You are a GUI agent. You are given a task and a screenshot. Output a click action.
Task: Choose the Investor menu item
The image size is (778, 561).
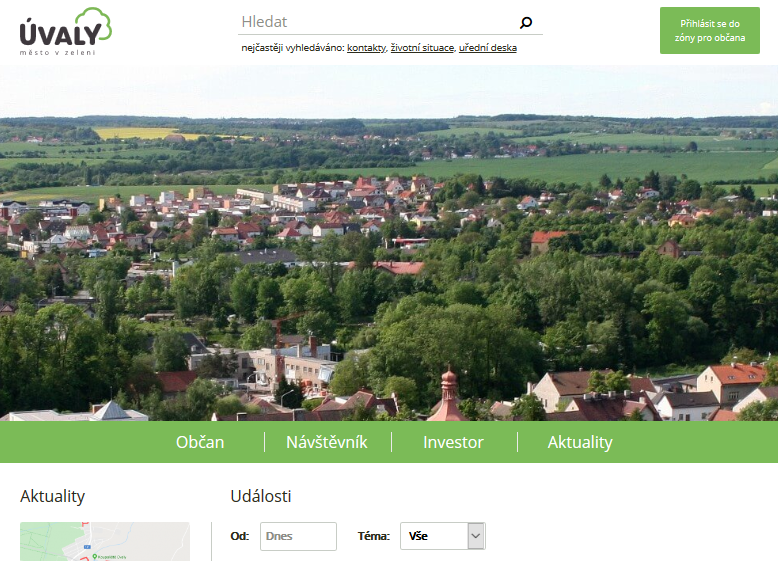453,442
